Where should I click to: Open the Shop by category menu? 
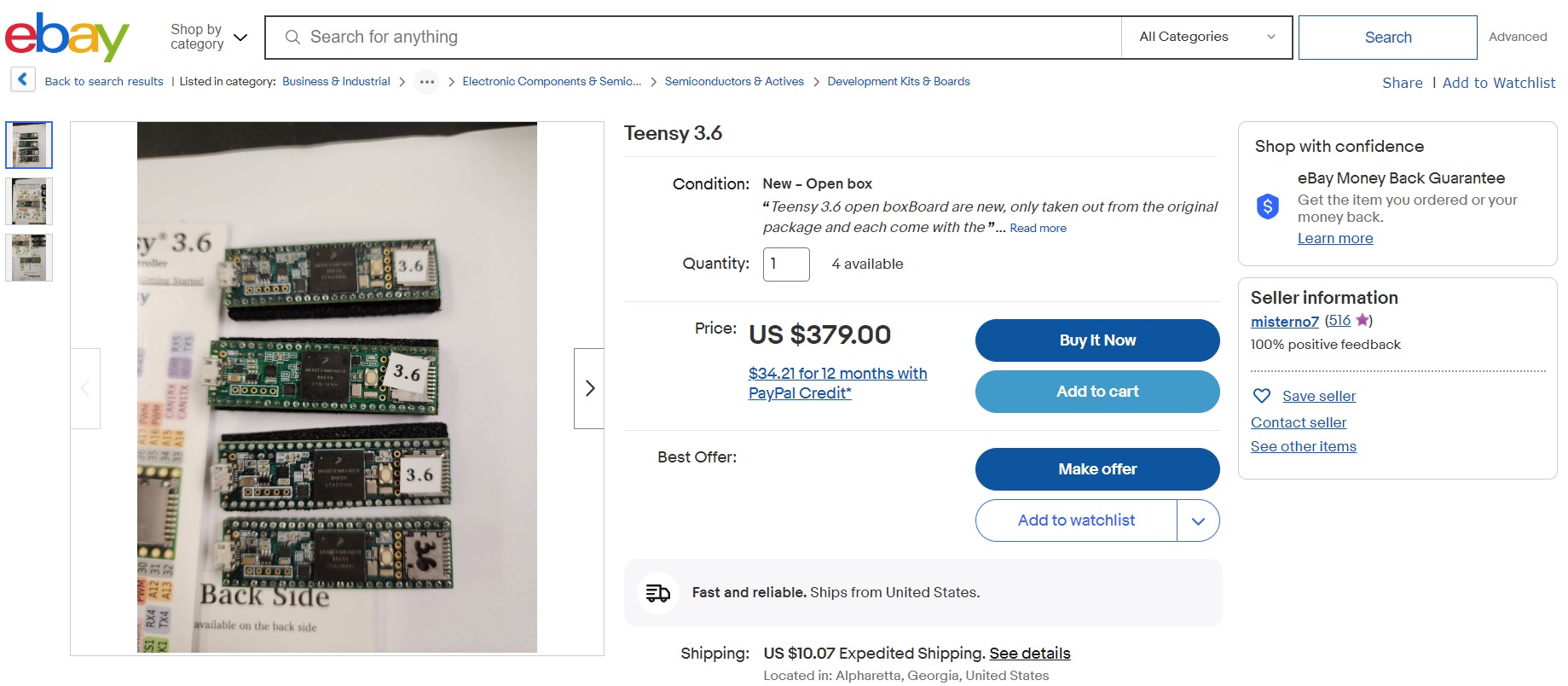pos(209,37)
